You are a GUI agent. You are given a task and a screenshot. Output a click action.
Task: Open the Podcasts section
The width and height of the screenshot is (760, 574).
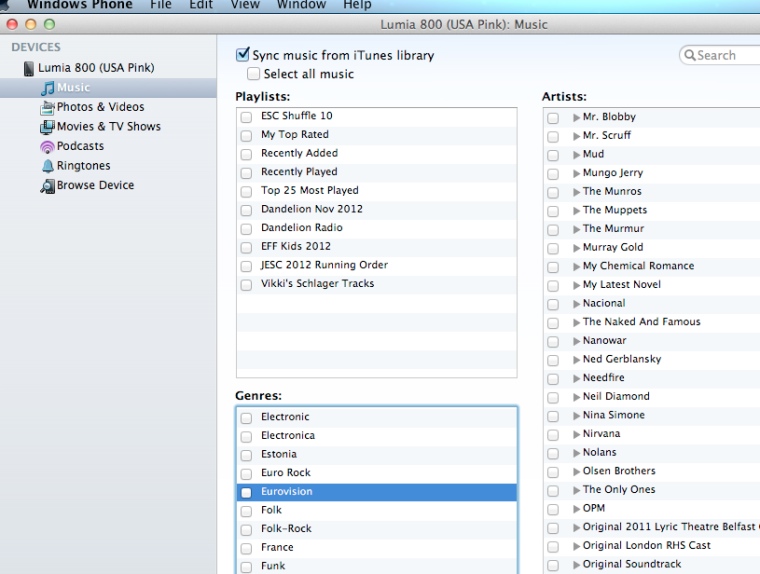pos(80,146)
